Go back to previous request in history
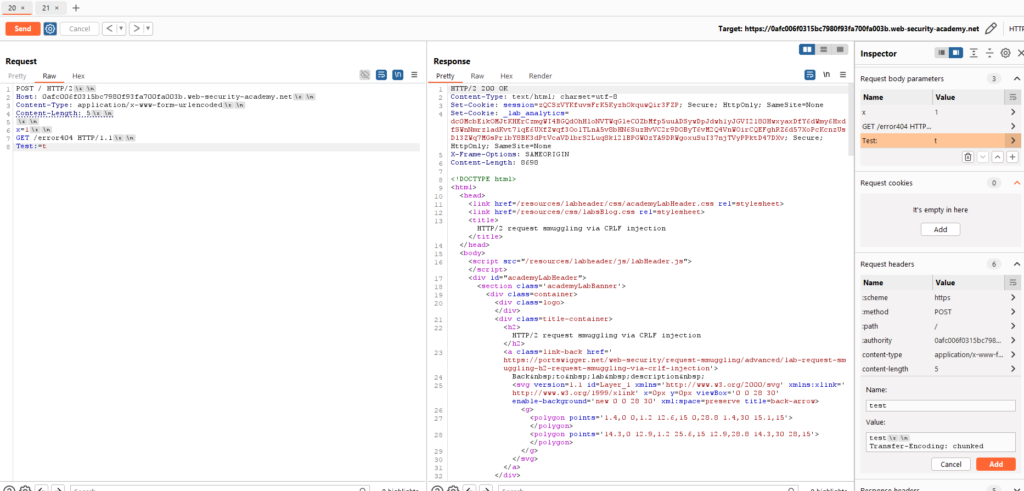 [x=109, y=29]
